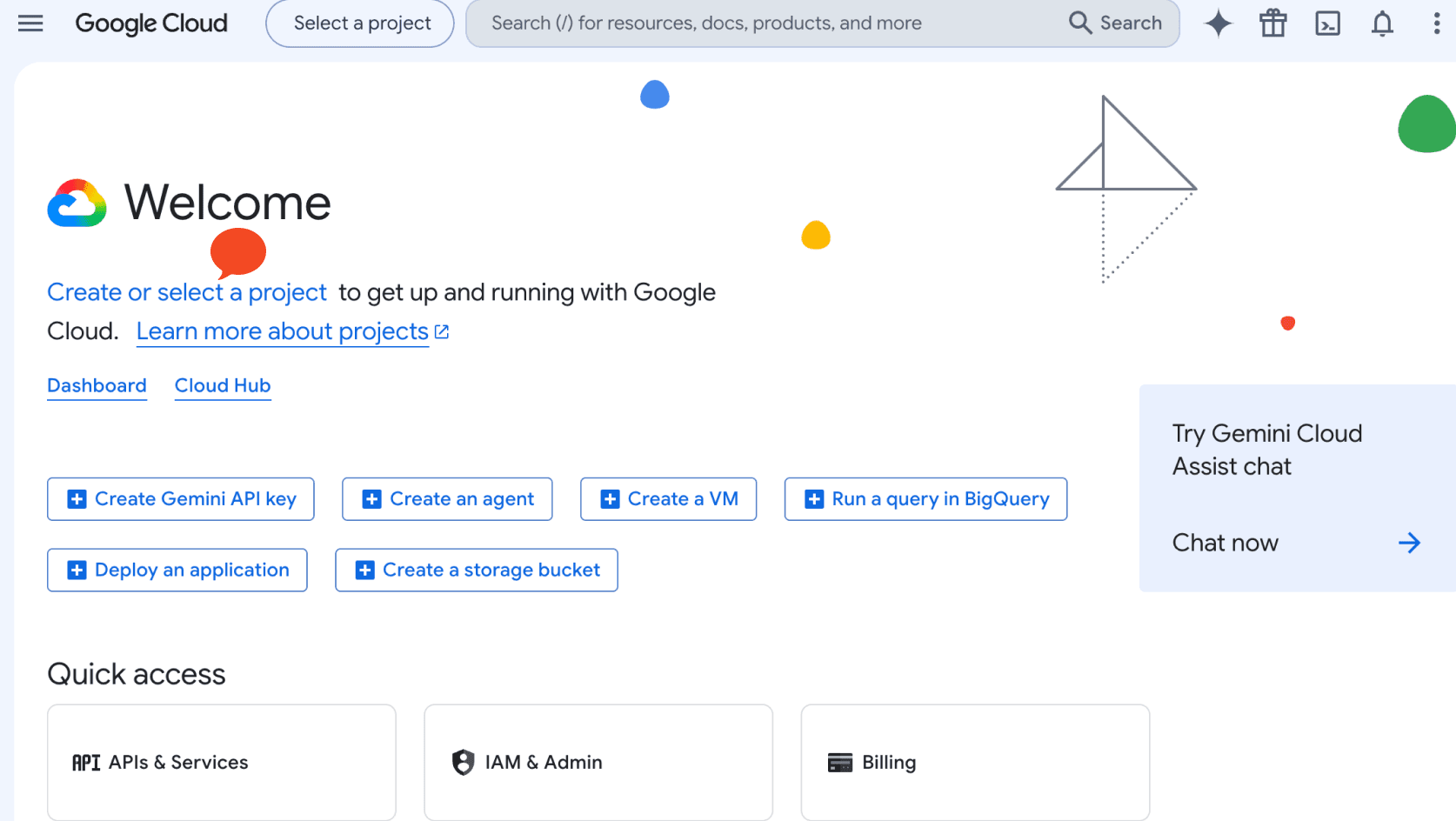
Task: Click the shield icon in IAM & Admin card
Action: click(x=464, y=763)
